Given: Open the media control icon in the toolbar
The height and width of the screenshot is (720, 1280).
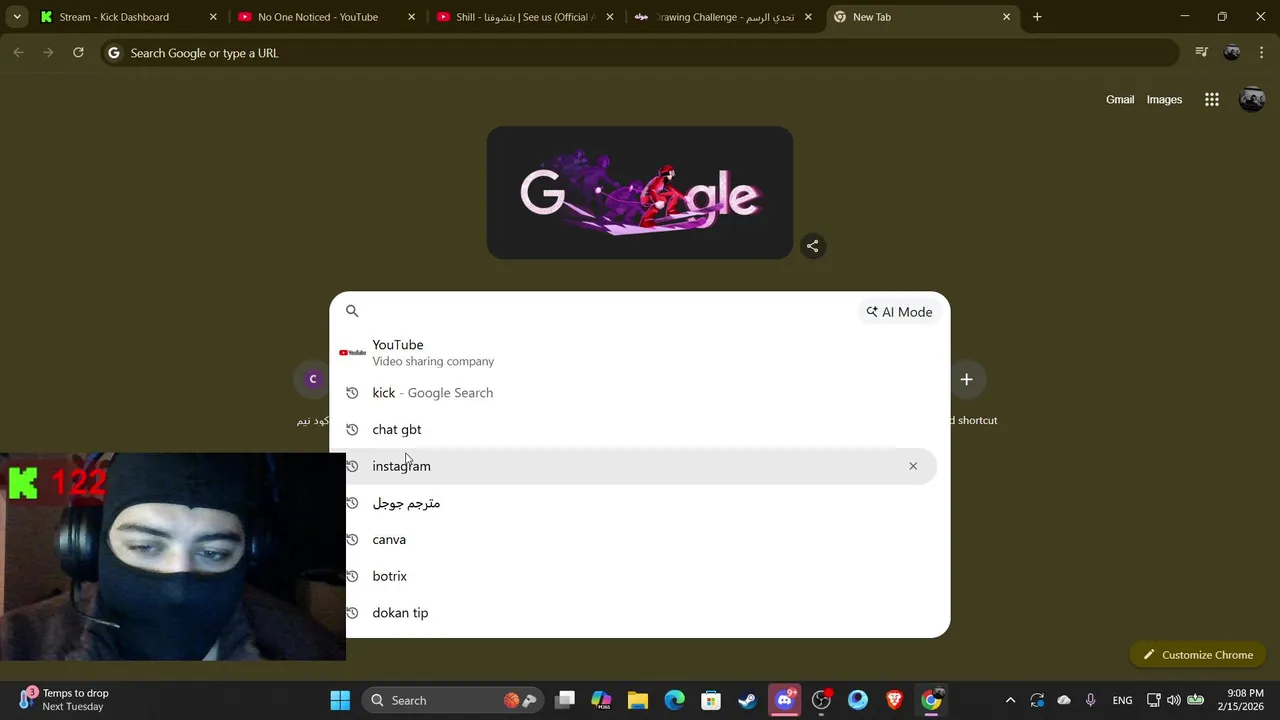Looking at the screenshot, I should 1202,53.
